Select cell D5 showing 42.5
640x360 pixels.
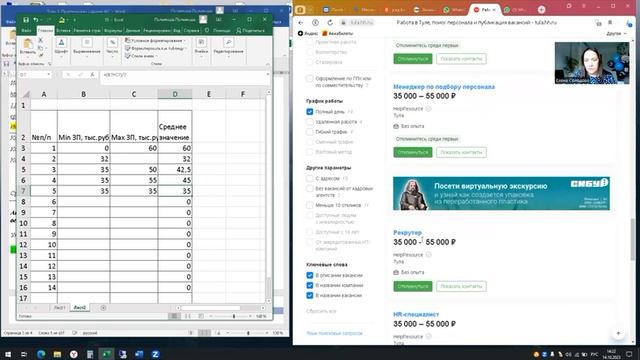[x=175, y=169]
